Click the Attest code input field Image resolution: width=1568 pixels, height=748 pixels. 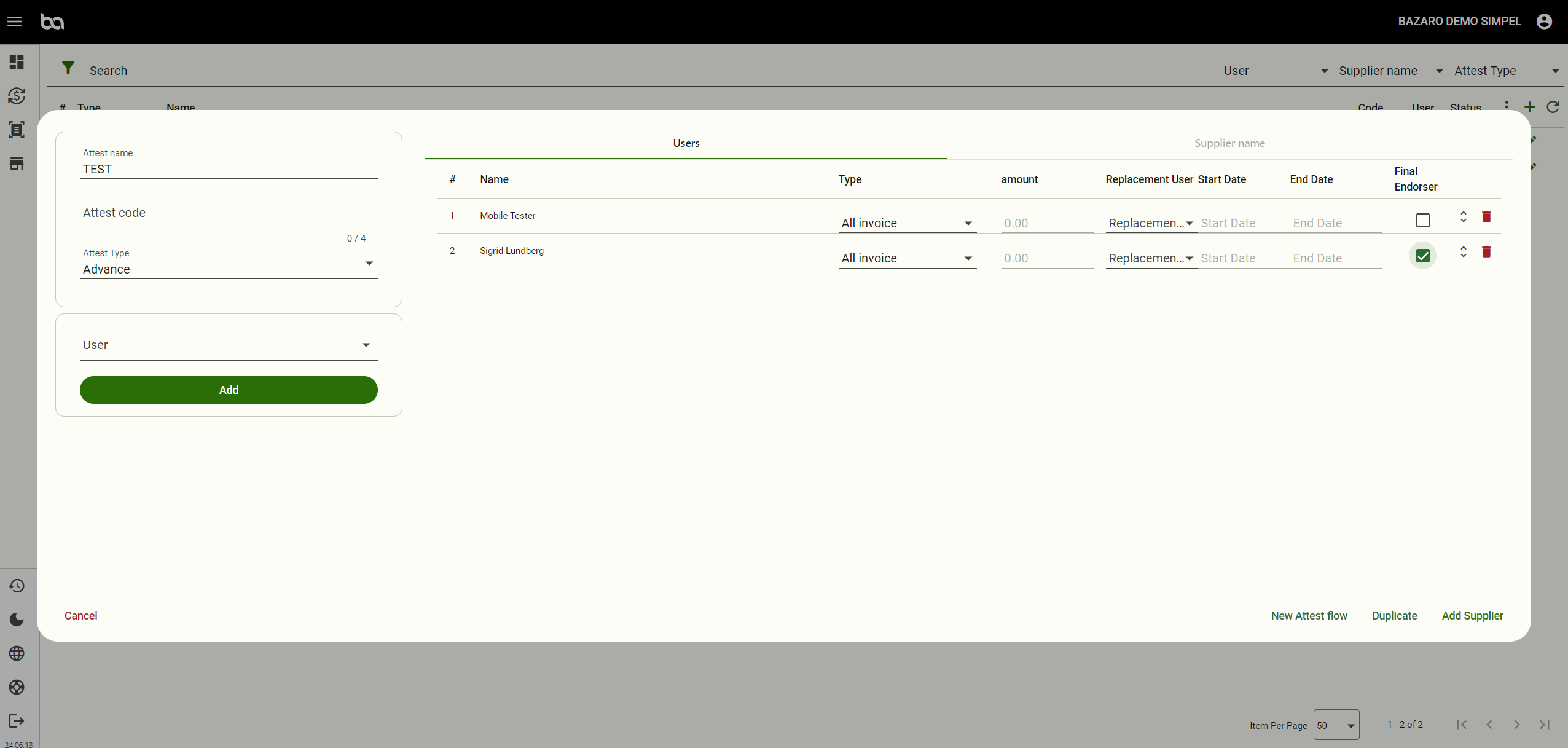pos(229,213)
